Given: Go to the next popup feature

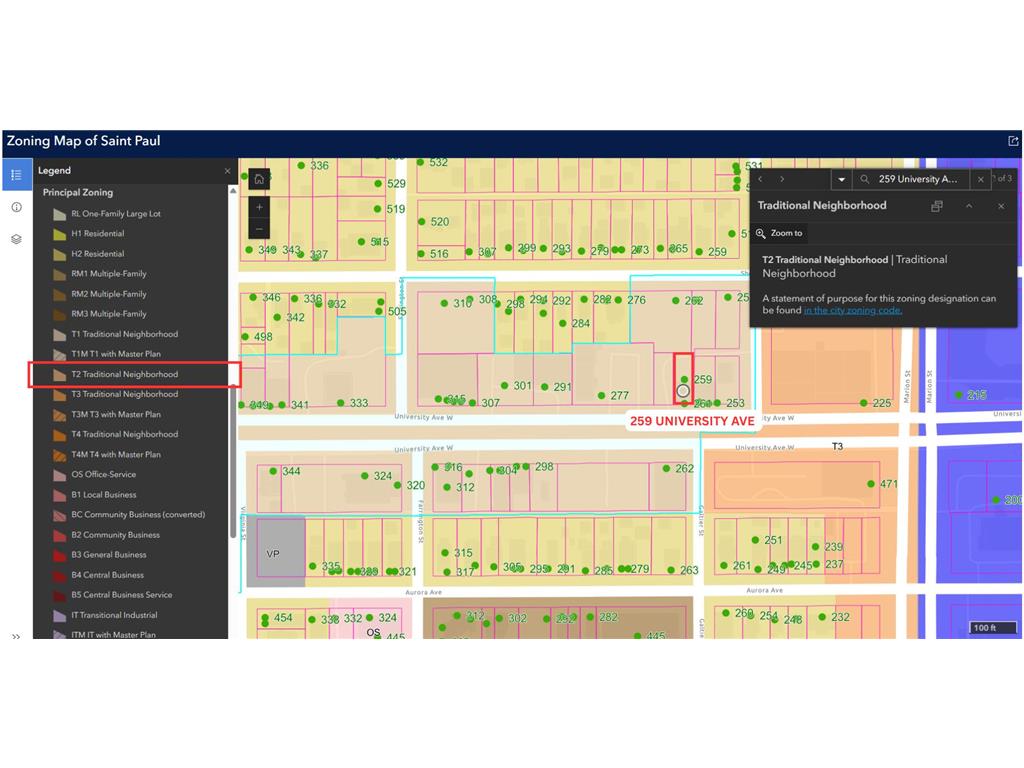Looking at the screenshot, I should (x=782, y=179).
